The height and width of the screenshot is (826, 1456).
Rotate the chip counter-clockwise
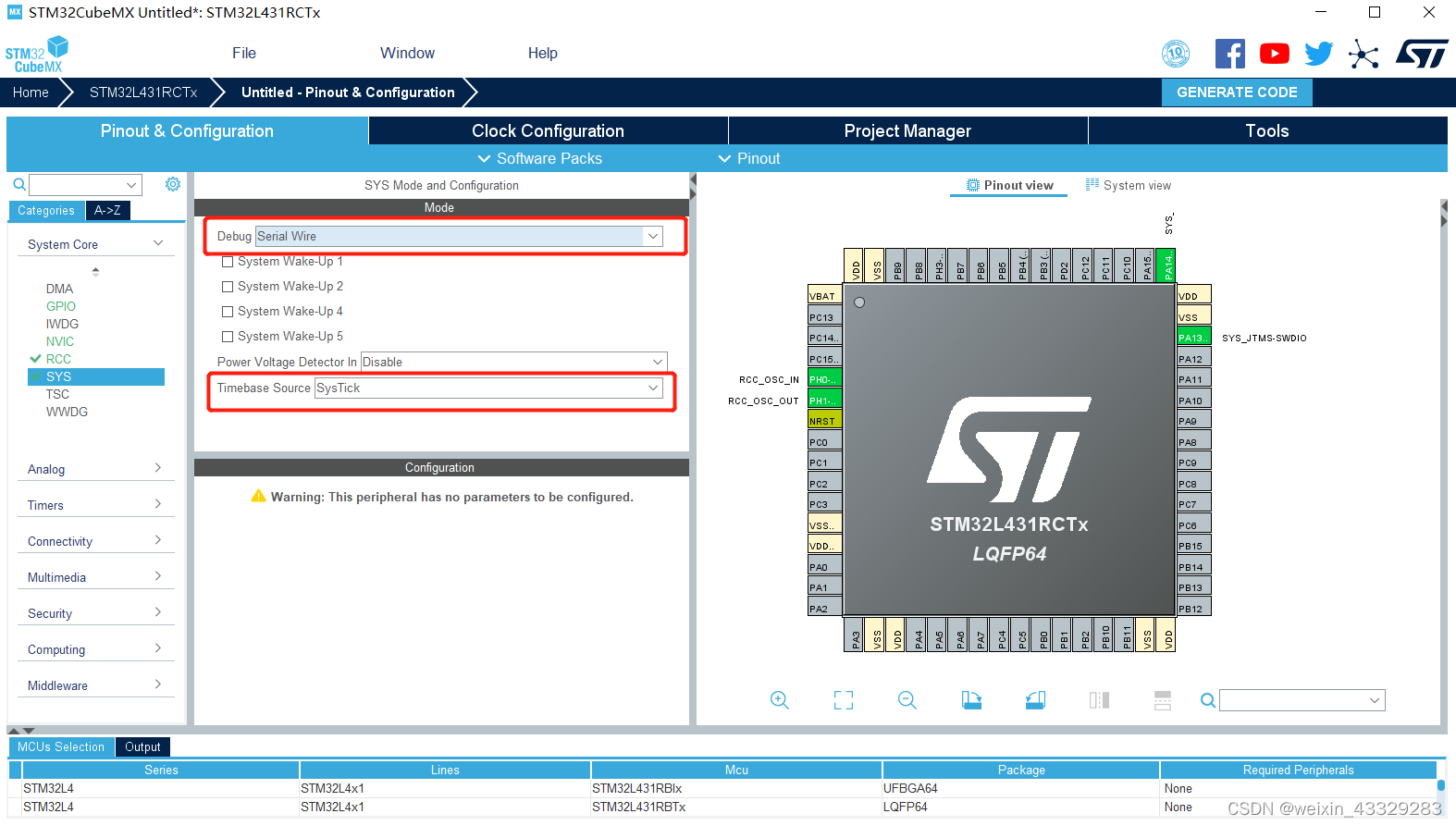pos(1035,700)
